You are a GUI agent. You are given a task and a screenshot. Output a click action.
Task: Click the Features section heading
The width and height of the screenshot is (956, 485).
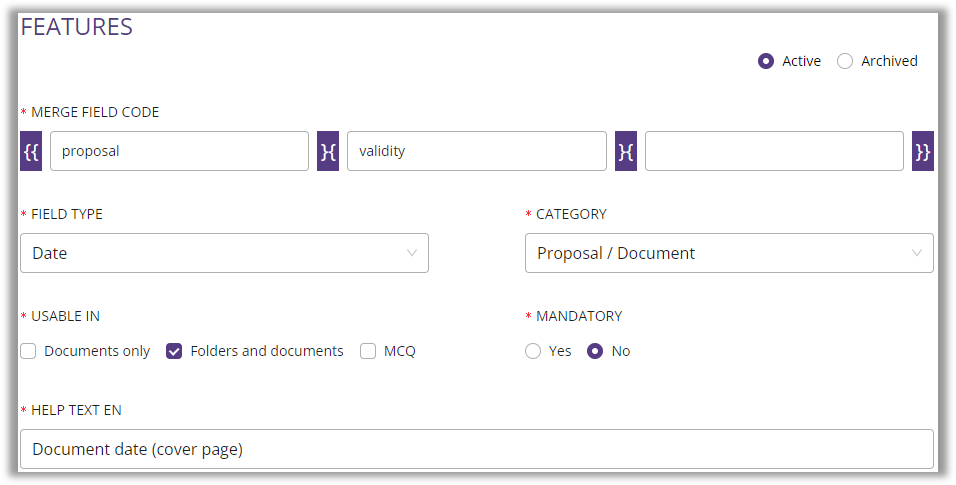77,27
